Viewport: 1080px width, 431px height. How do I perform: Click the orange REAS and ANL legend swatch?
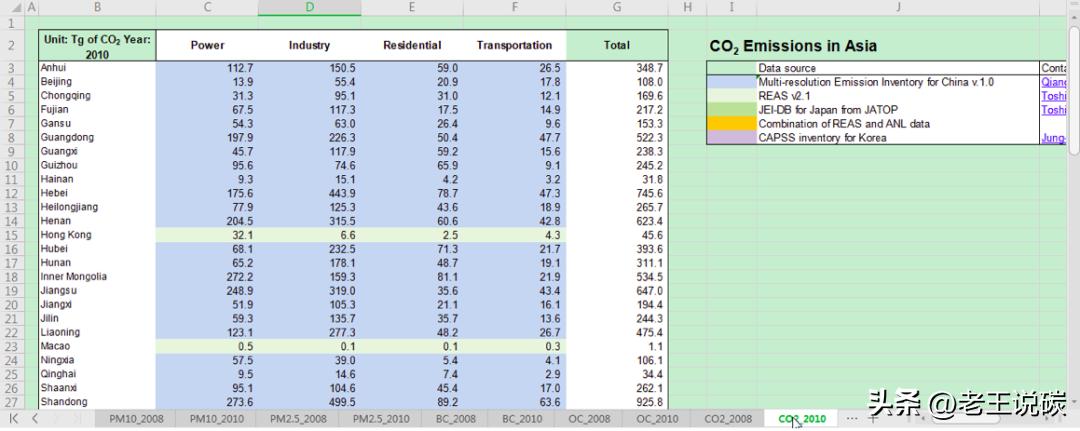[x=730, y=124]
